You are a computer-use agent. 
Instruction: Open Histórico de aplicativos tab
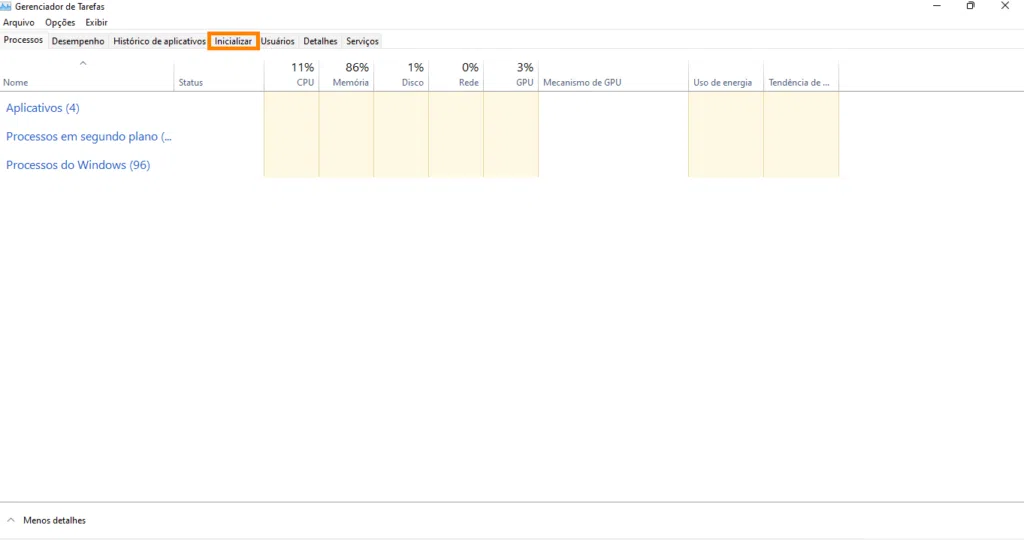[x=159, y=41]
